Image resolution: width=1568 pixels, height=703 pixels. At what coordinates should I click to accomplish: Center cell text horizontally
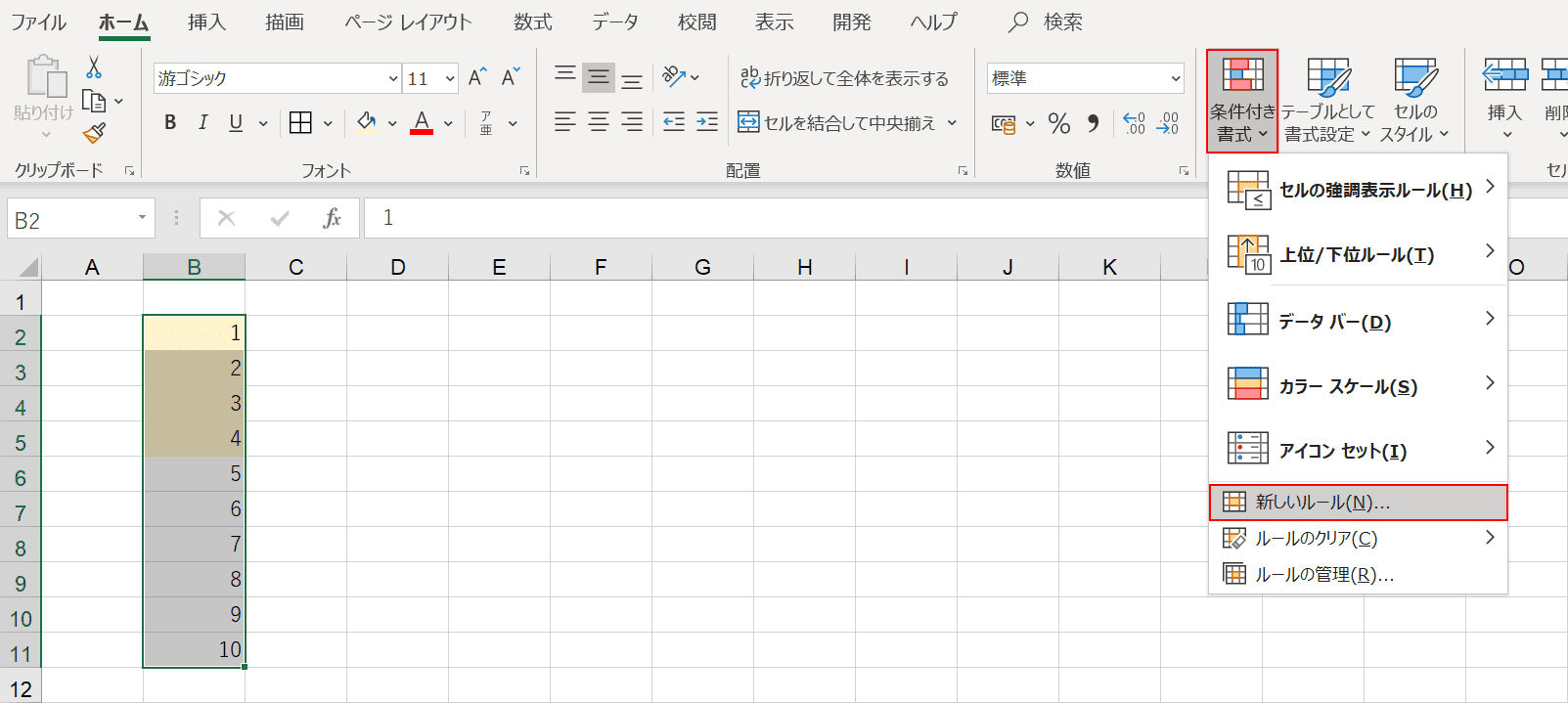pos(599,122)
